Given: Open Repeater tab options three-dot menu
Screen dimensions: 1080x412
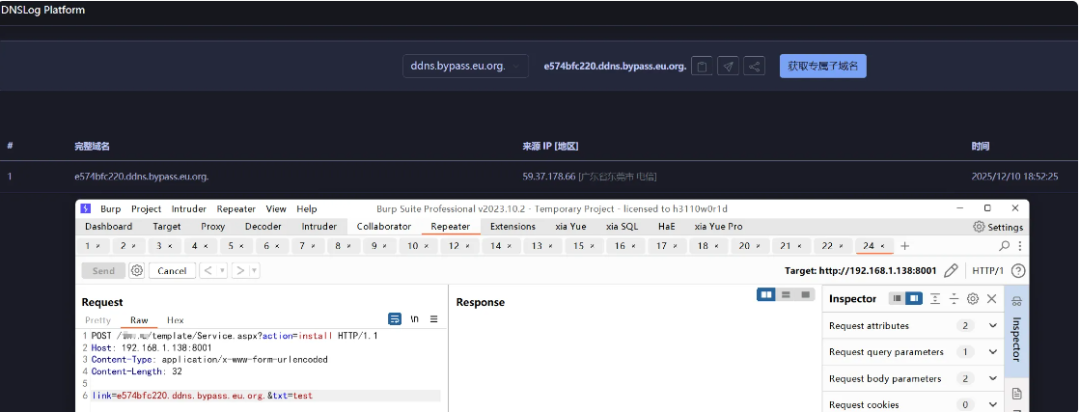Looking at the screenshot, I should (1019, 246).
